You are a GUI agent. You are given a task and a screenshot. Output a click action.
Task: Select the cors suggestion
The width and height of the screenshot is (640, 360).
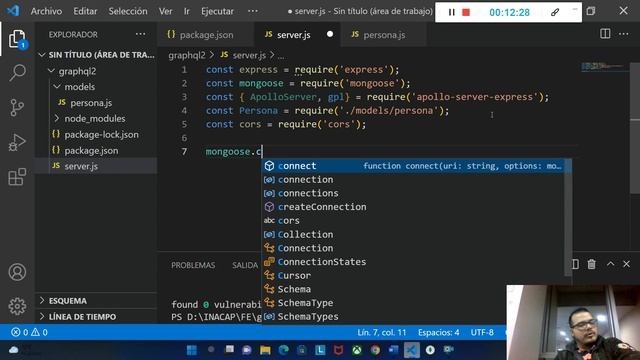413,220
